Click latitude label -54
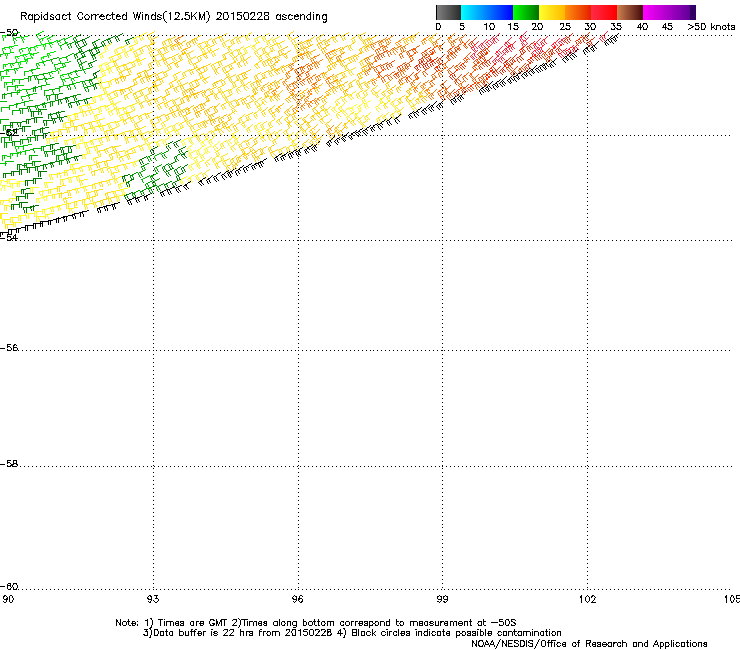 pos(9,237)
